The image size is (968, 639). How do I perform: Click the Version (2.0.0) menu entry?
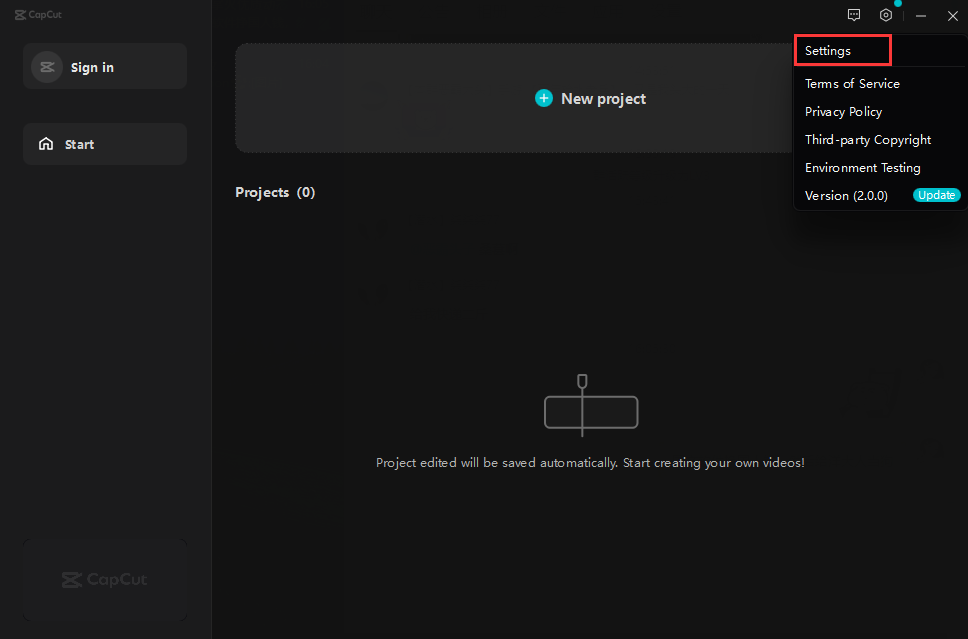(x=846, y=196)
